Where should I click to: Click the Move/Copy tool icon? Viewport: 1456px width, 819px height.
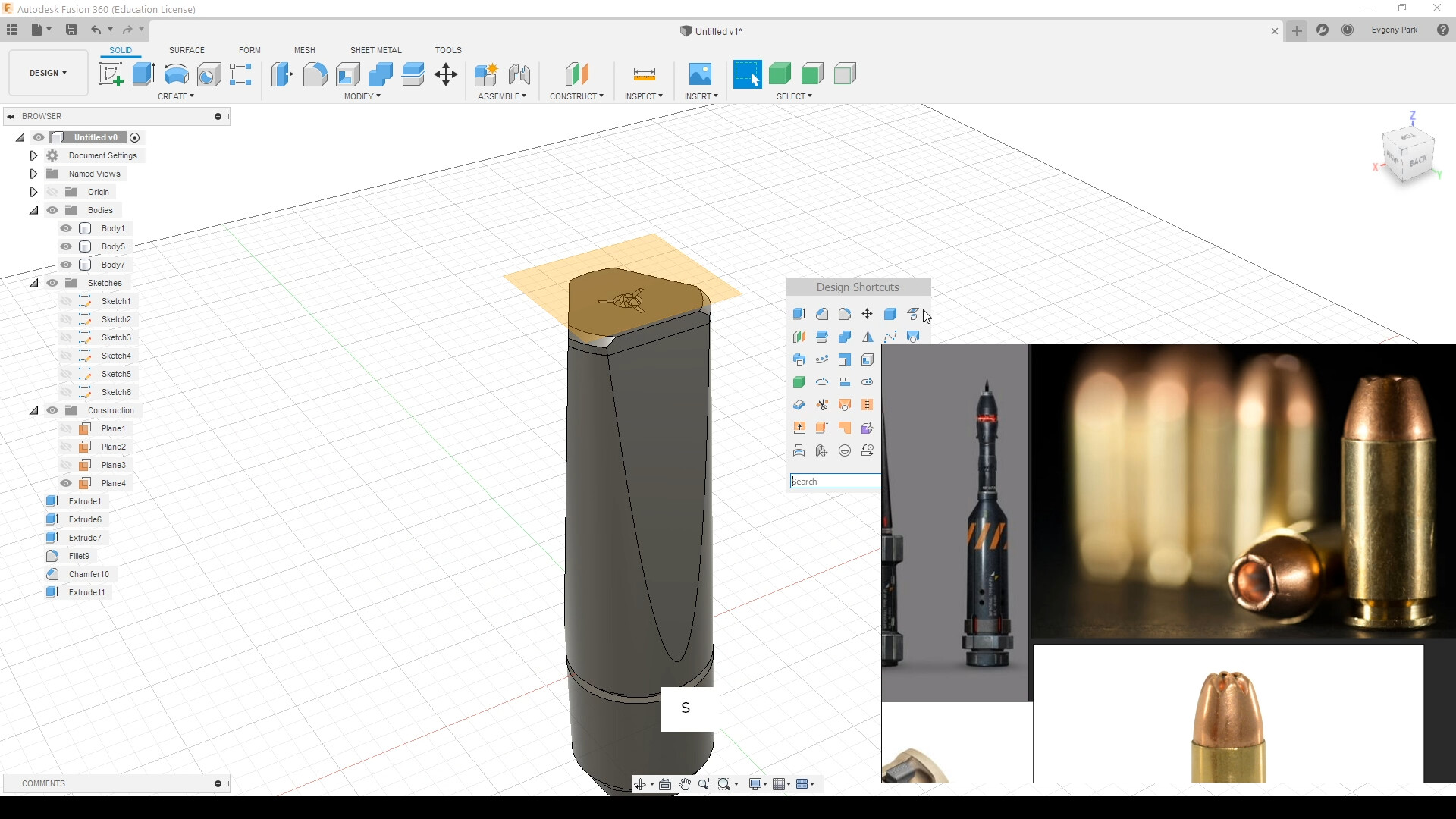(446, 74)
